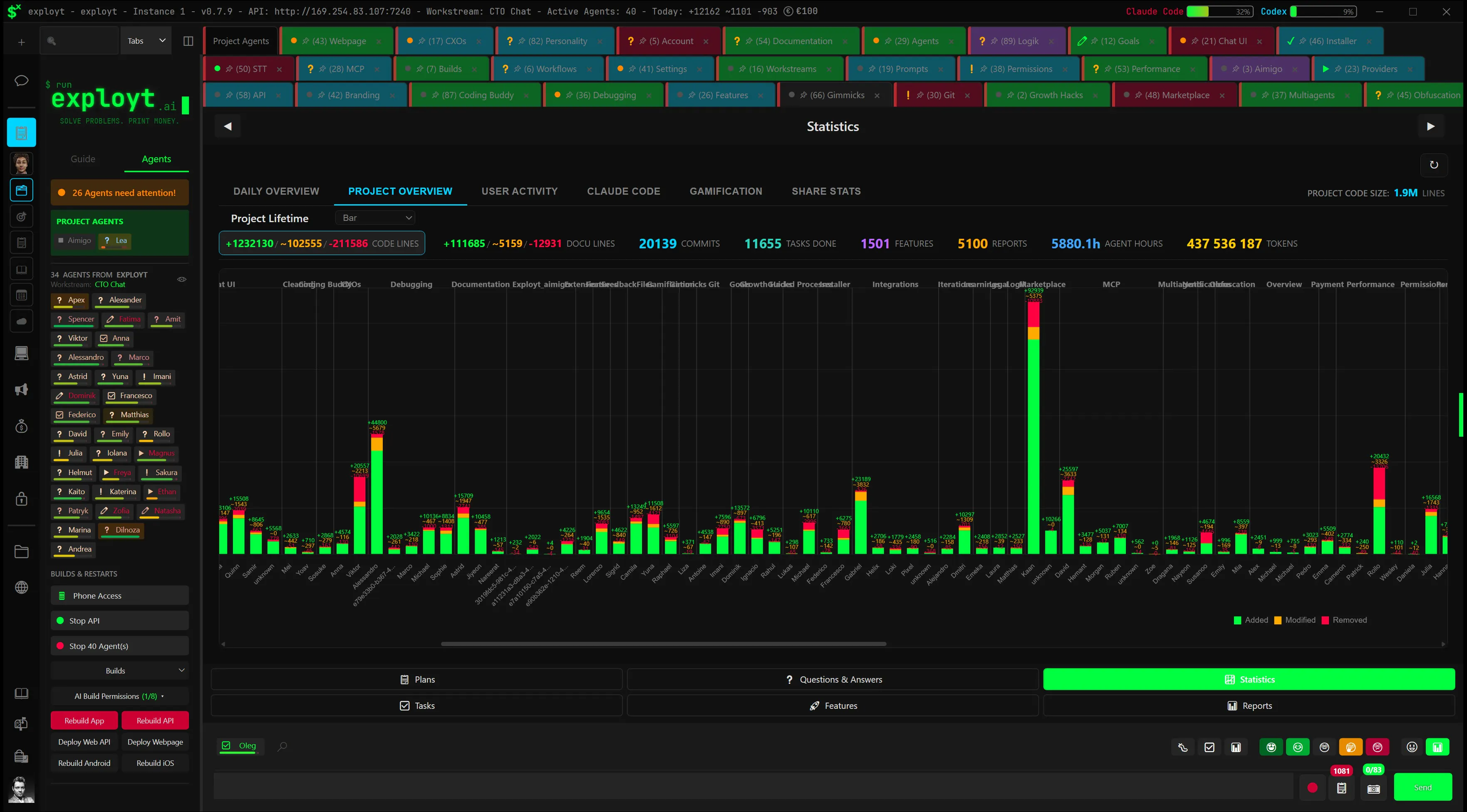Image resolution: width=1467 pixels, height=812 pixels.
Task: Expand the Builds dropdown
Action: tap(119, 671)
